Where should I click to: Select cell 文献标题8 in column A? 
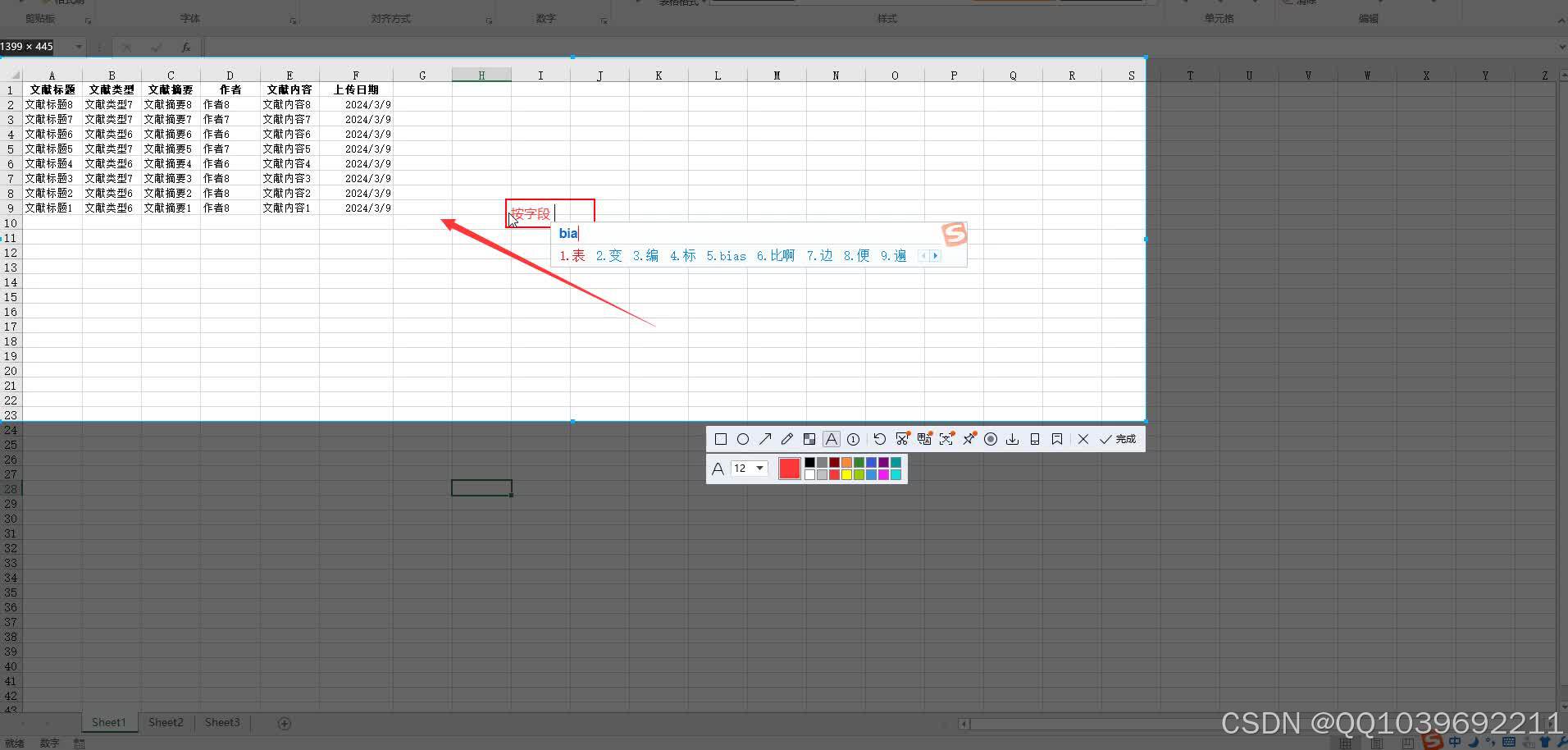pyautogui.click(x=52, y=104)
